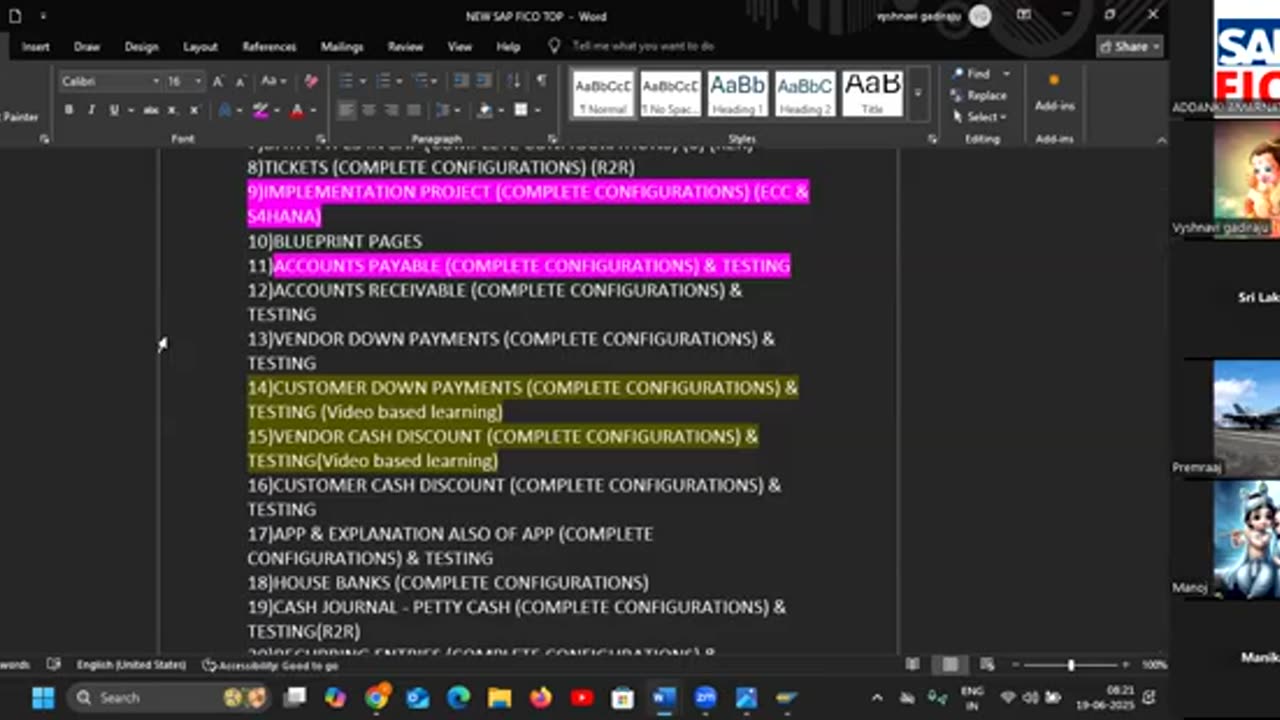Apply numbered list formatting

tap(385, 81)
